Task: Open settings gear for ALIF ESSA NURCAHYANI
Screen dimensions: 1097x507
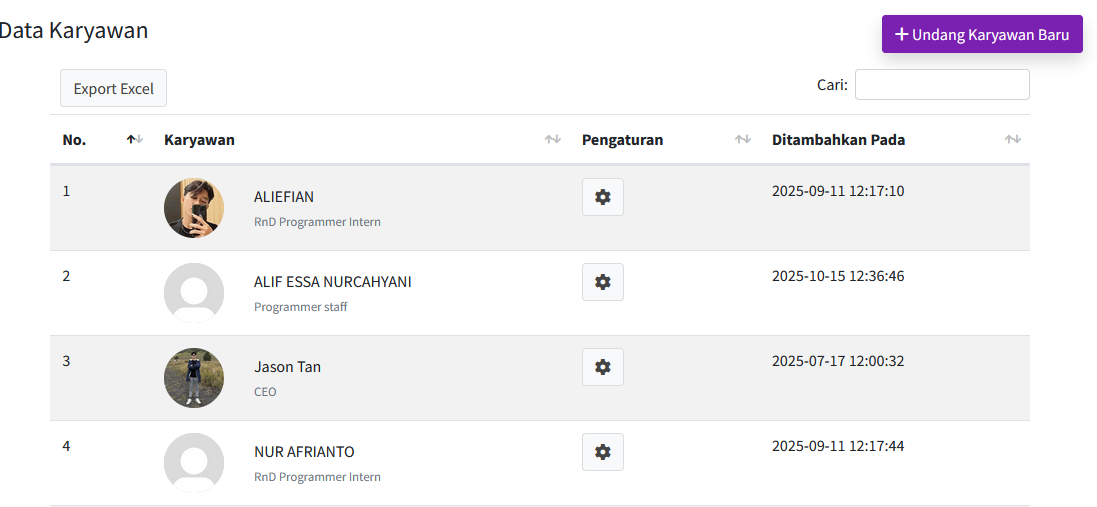Action: pyautogui.click(x=602, y=282)
